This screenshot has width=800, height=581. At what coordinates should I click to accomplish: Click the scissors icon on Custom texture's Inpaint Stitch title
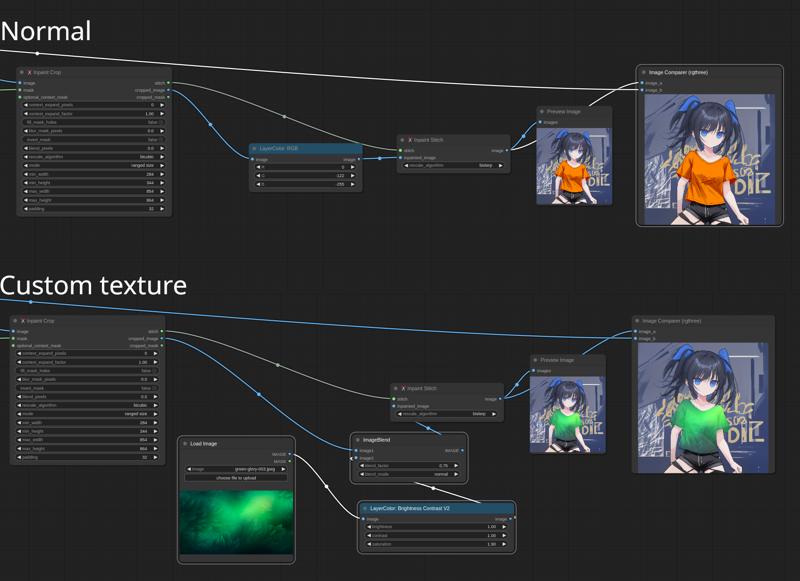pos(404,388)
